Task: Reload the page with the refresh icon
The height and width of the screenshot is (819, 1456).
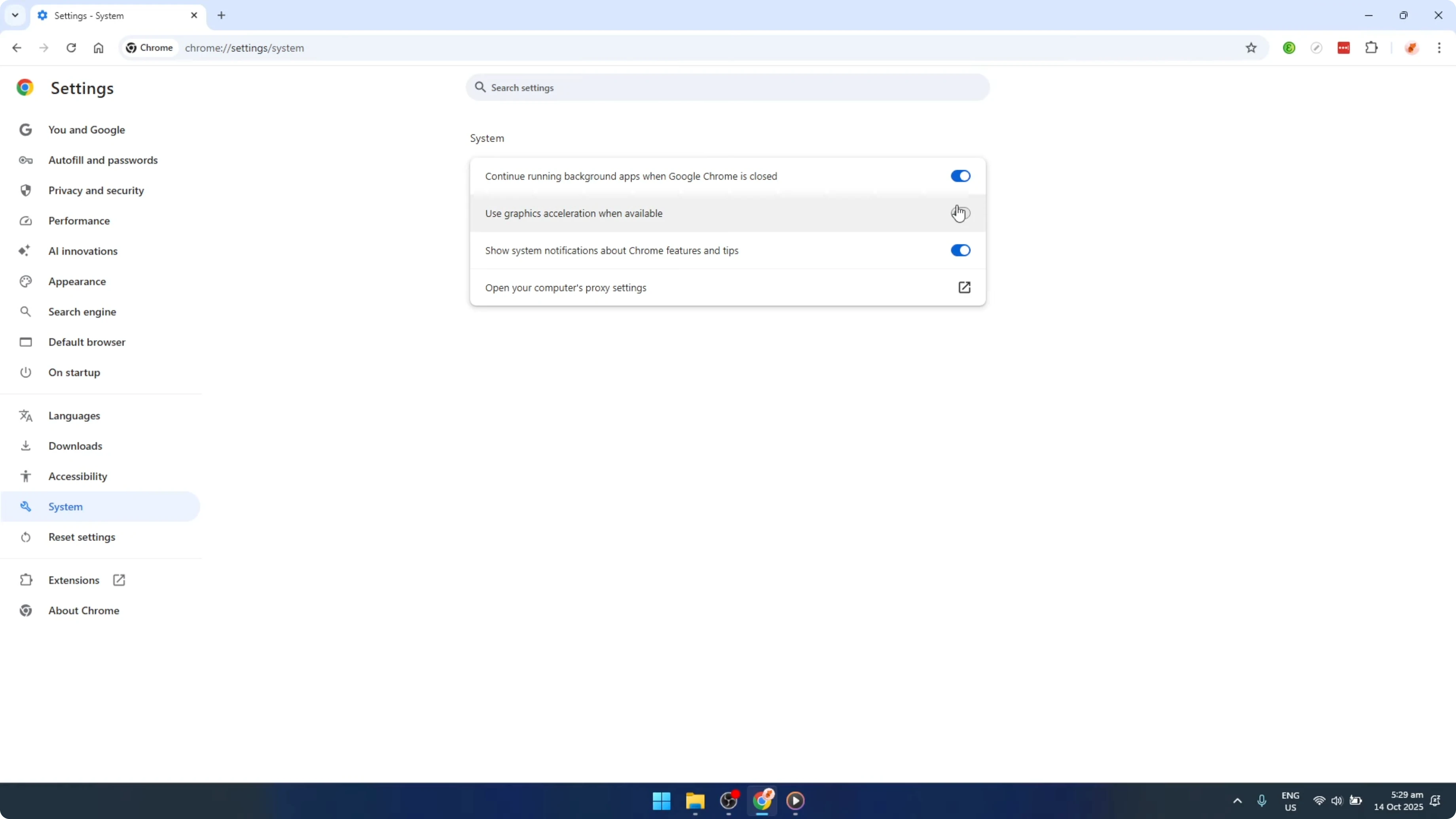Action: tap(71, 47)
